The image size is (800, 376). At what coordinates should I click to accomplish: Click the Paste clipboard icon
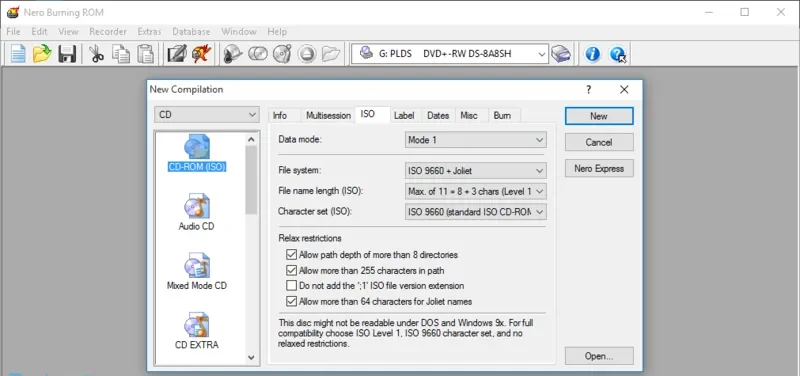tap(146, 54)
